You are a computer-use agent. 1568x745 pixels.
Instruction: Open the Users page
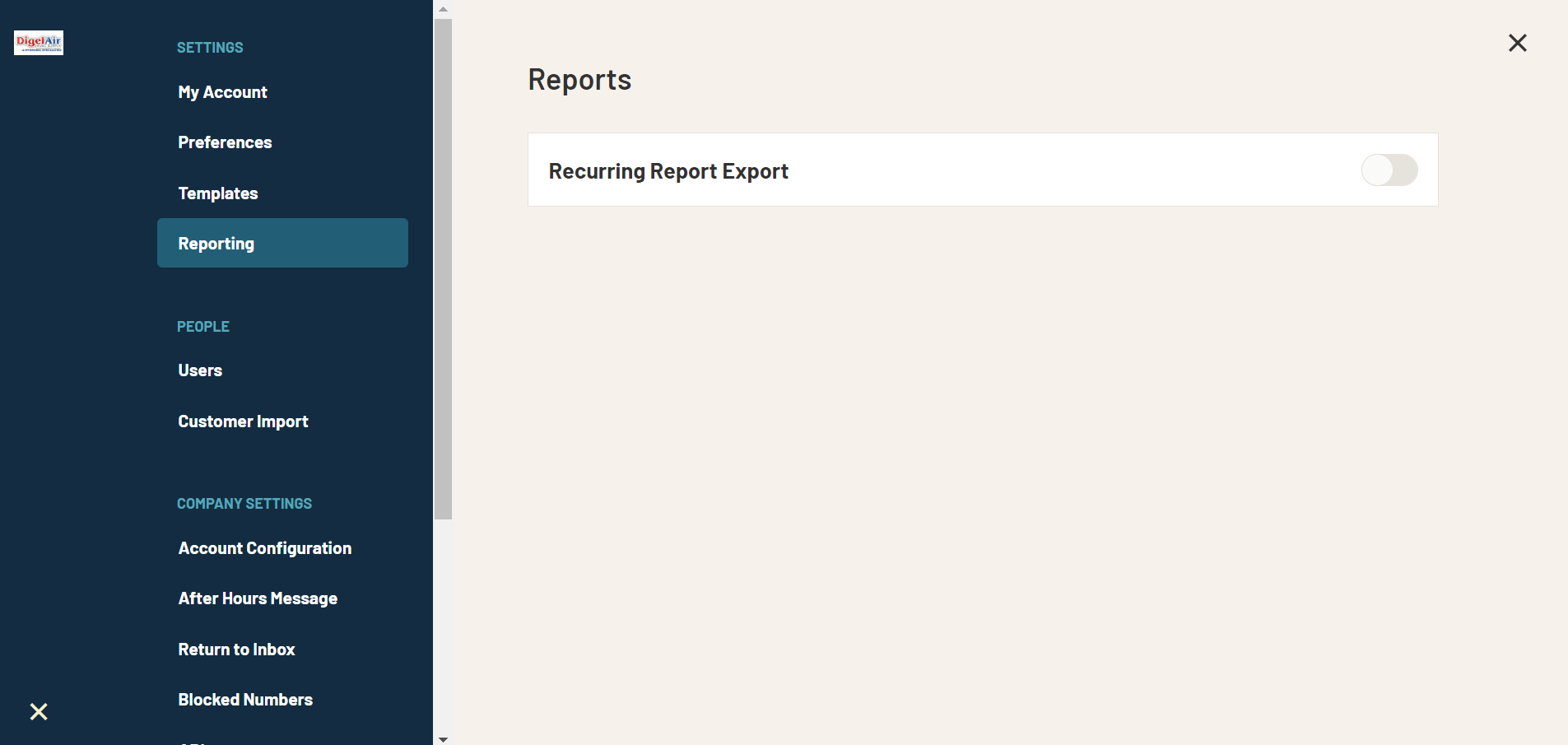pos(199,370)
